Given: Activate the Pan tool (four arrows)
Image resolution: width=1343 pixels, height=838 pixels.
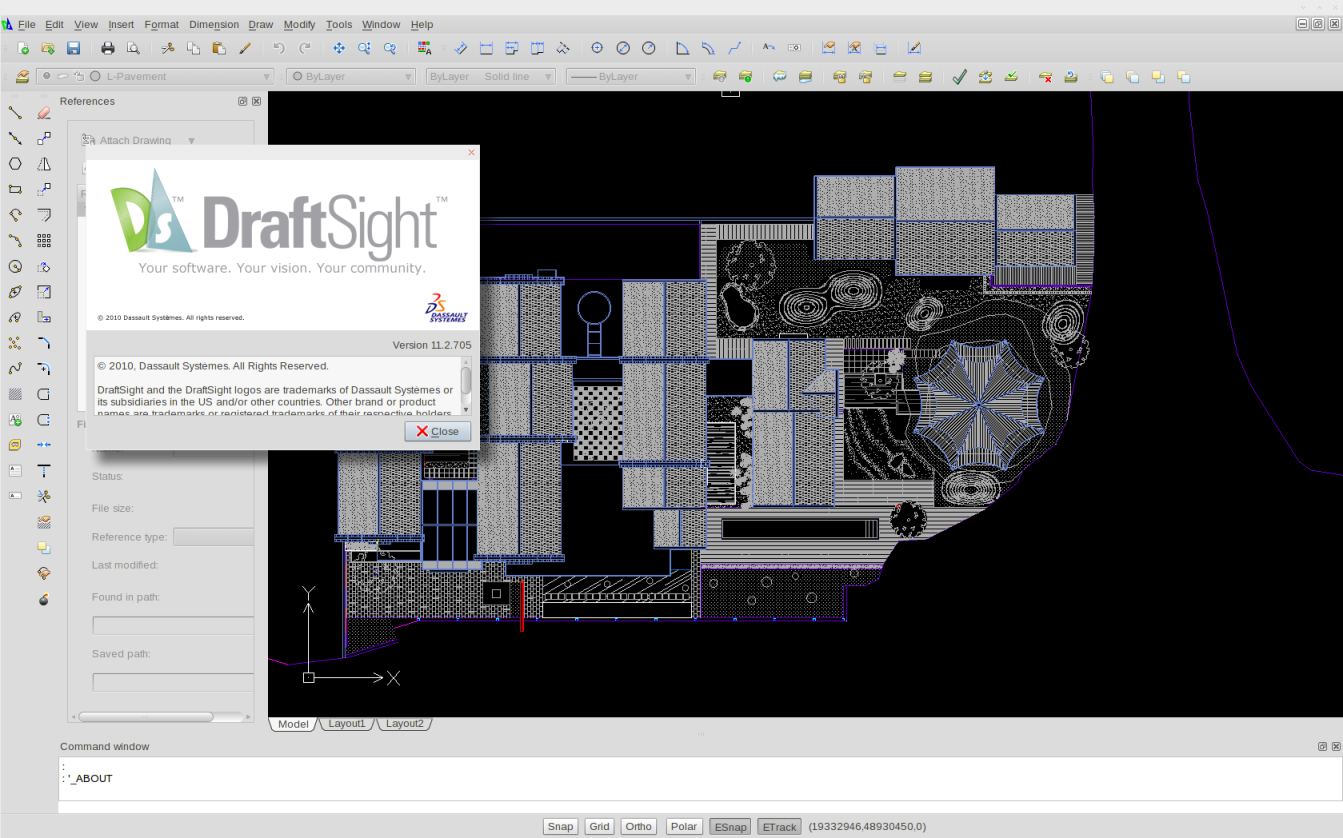Looking at the screenshot, I should [x=339, y=48].
